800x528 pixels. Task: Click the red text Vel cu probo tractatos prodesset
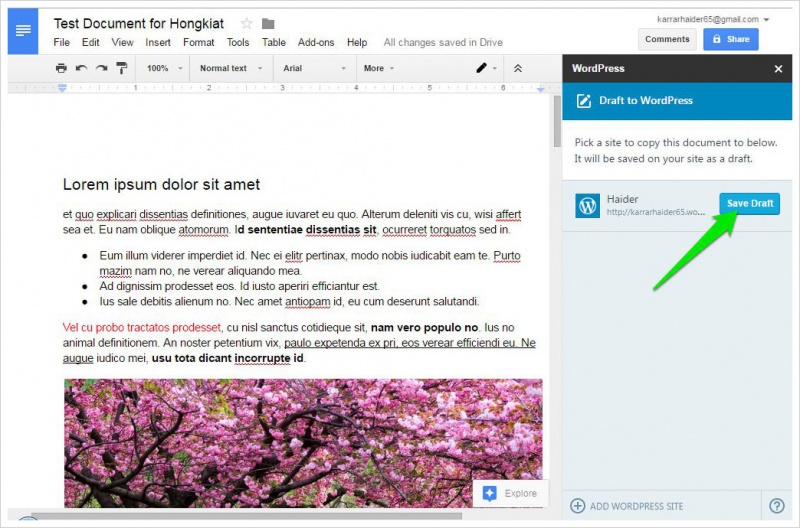click(x=142, y=328)
